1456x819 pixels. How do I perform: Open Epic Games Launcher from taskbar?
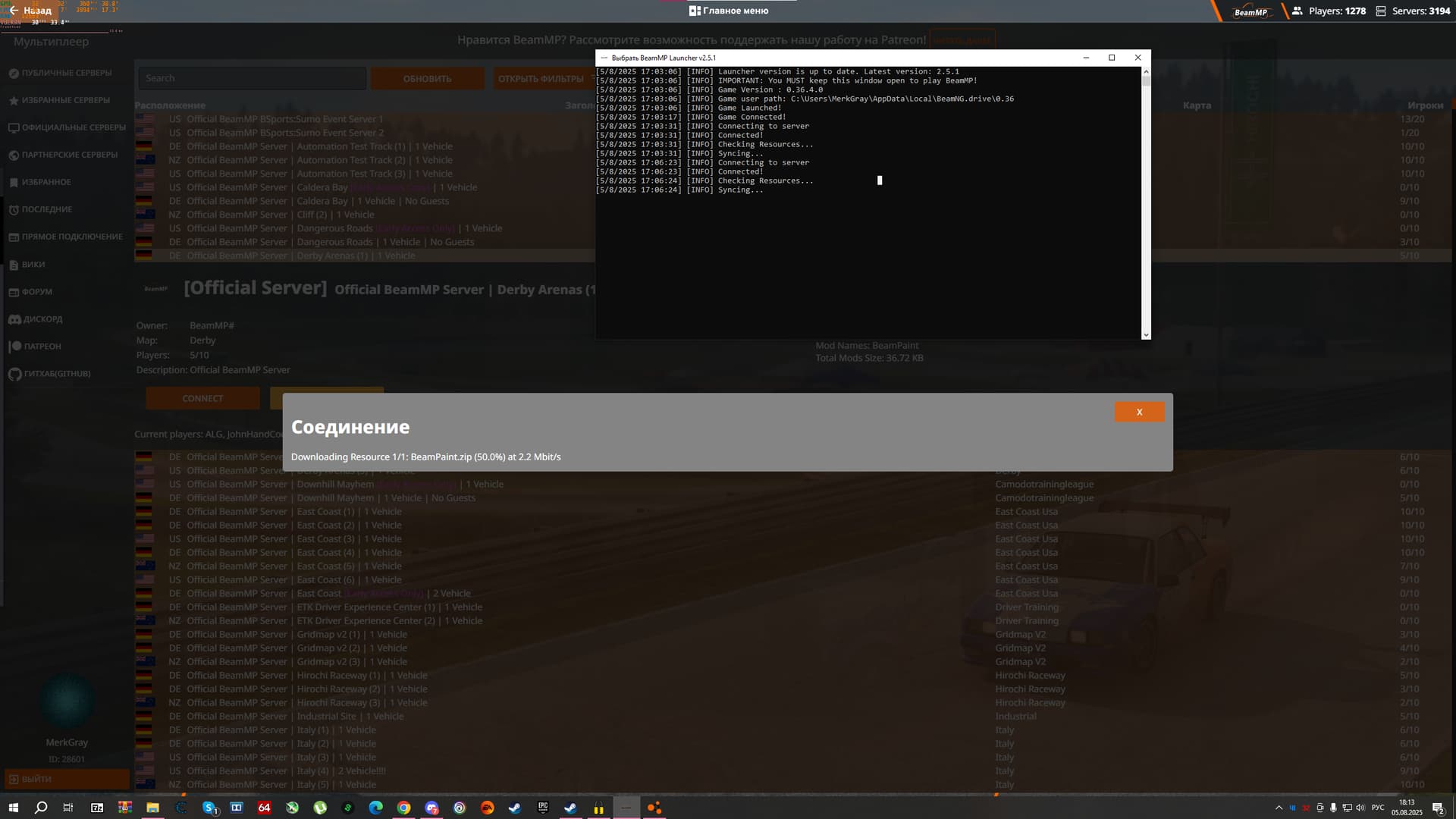pos(543,808)
